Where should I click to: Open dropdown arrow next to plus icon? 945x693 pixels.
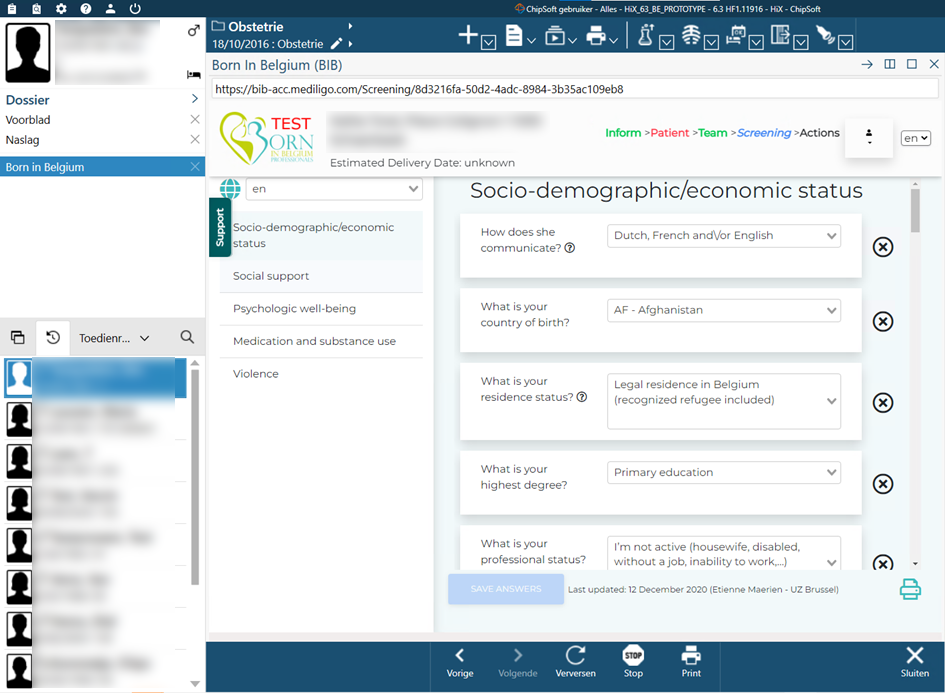489,42
